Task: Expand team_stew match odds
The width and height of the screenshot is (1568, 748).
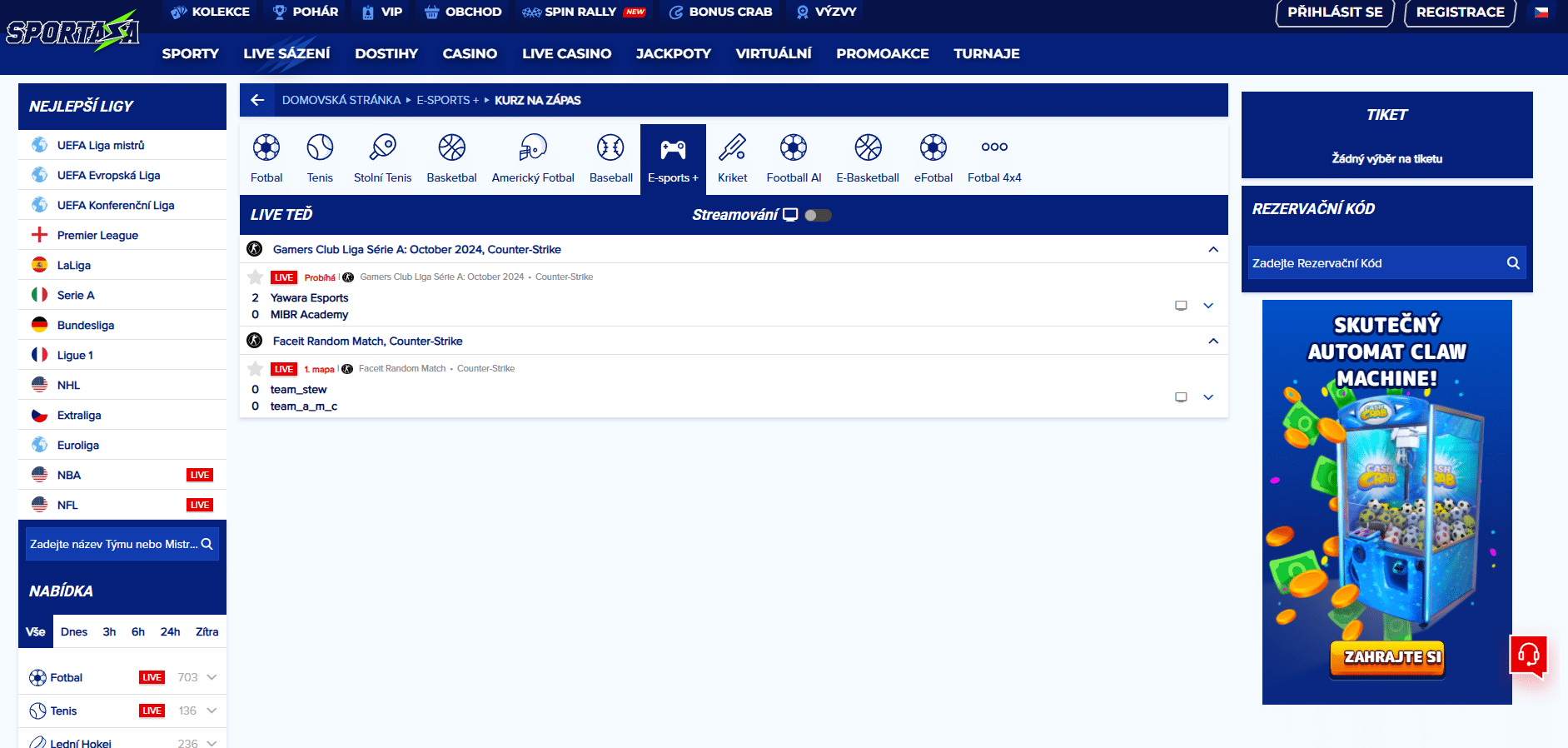Action: point(1208,397)
